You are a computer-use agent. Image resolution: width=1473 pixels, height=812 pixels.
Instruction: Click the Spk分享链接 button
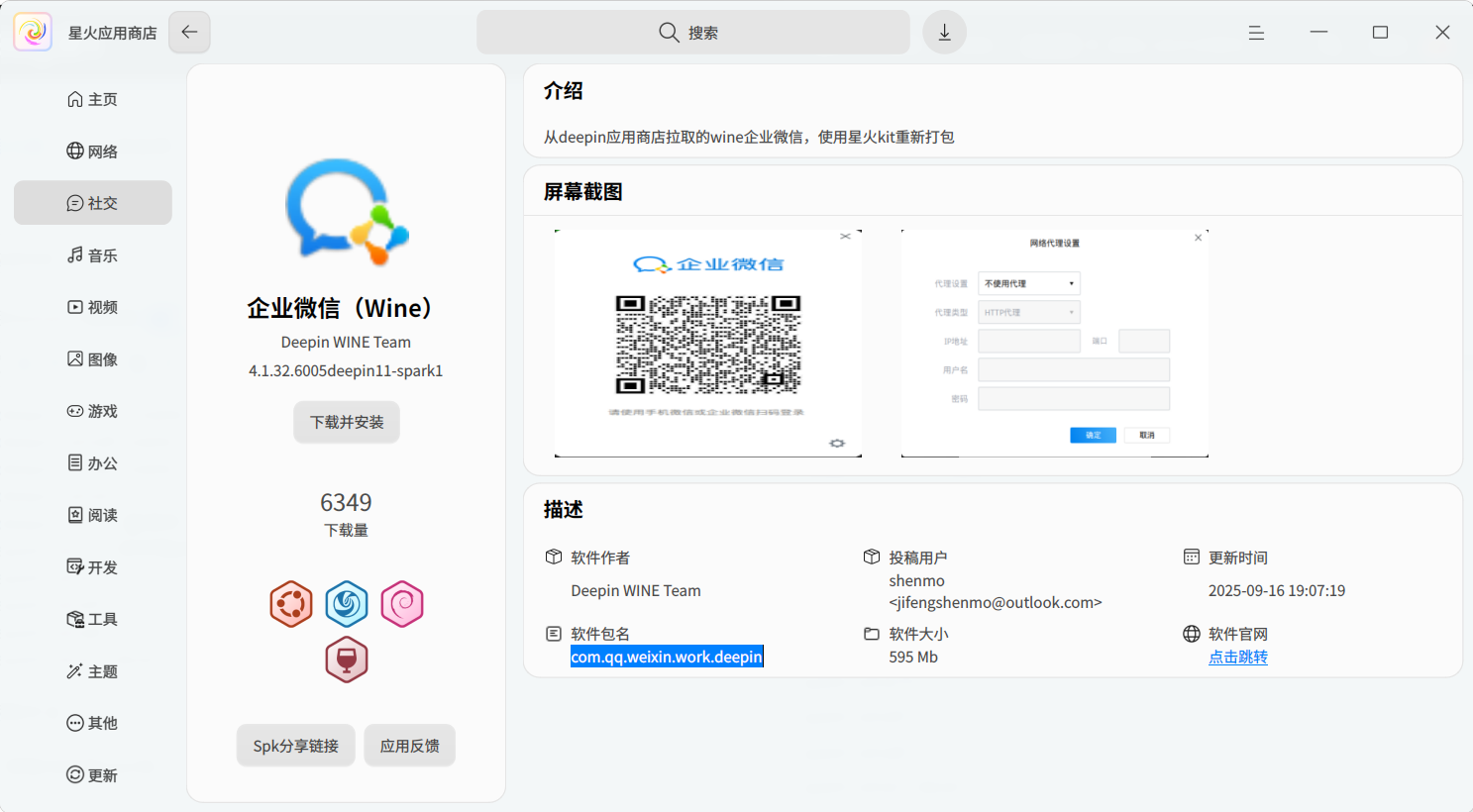tap(296, 746)
